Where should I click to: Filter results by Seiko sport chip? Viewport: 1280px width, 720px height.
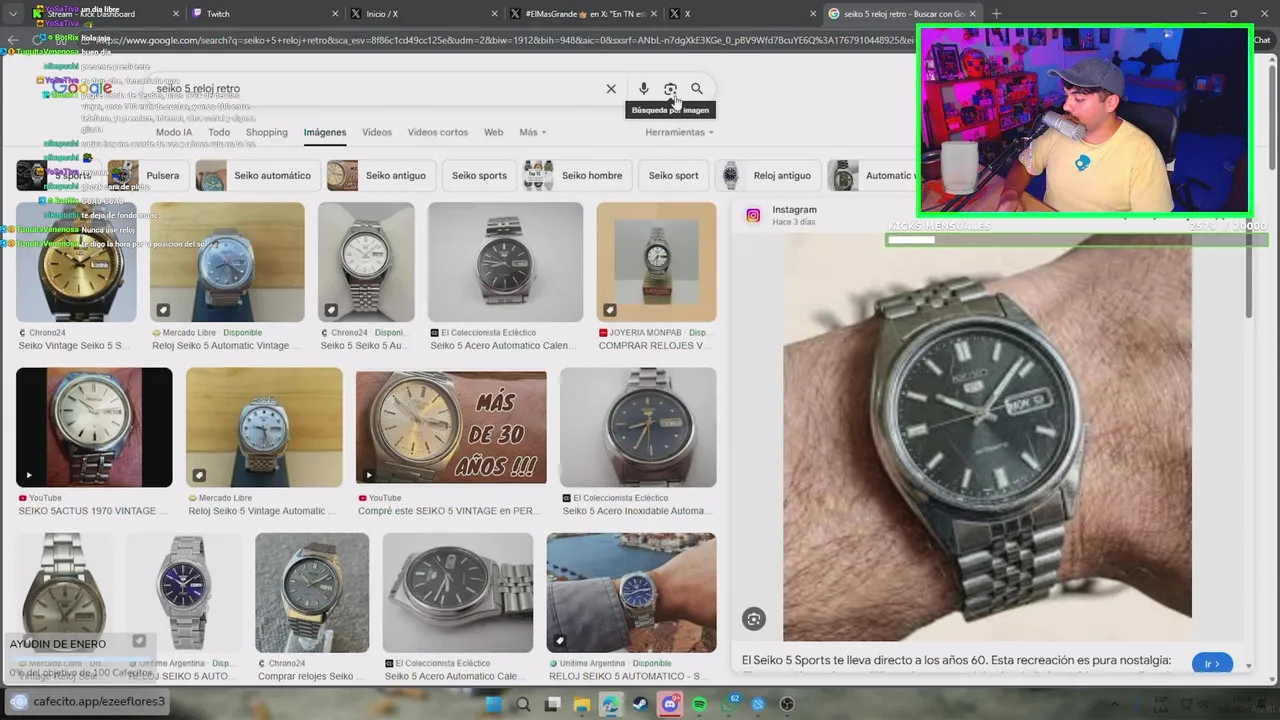pos(673,175)
